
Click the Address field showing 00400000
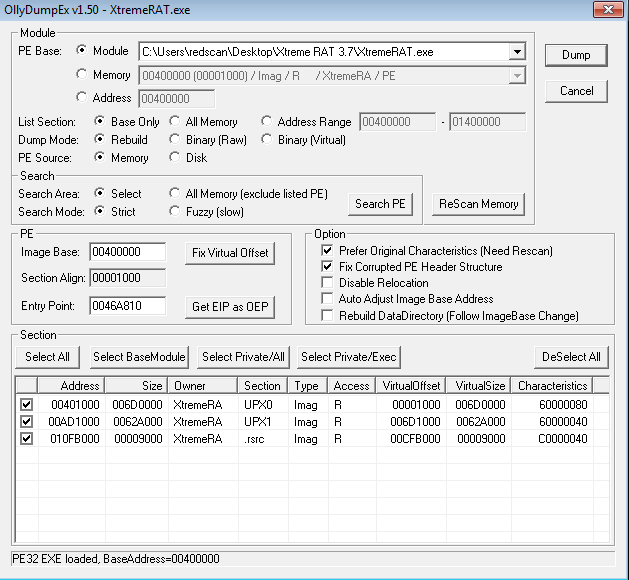[177, 99]
